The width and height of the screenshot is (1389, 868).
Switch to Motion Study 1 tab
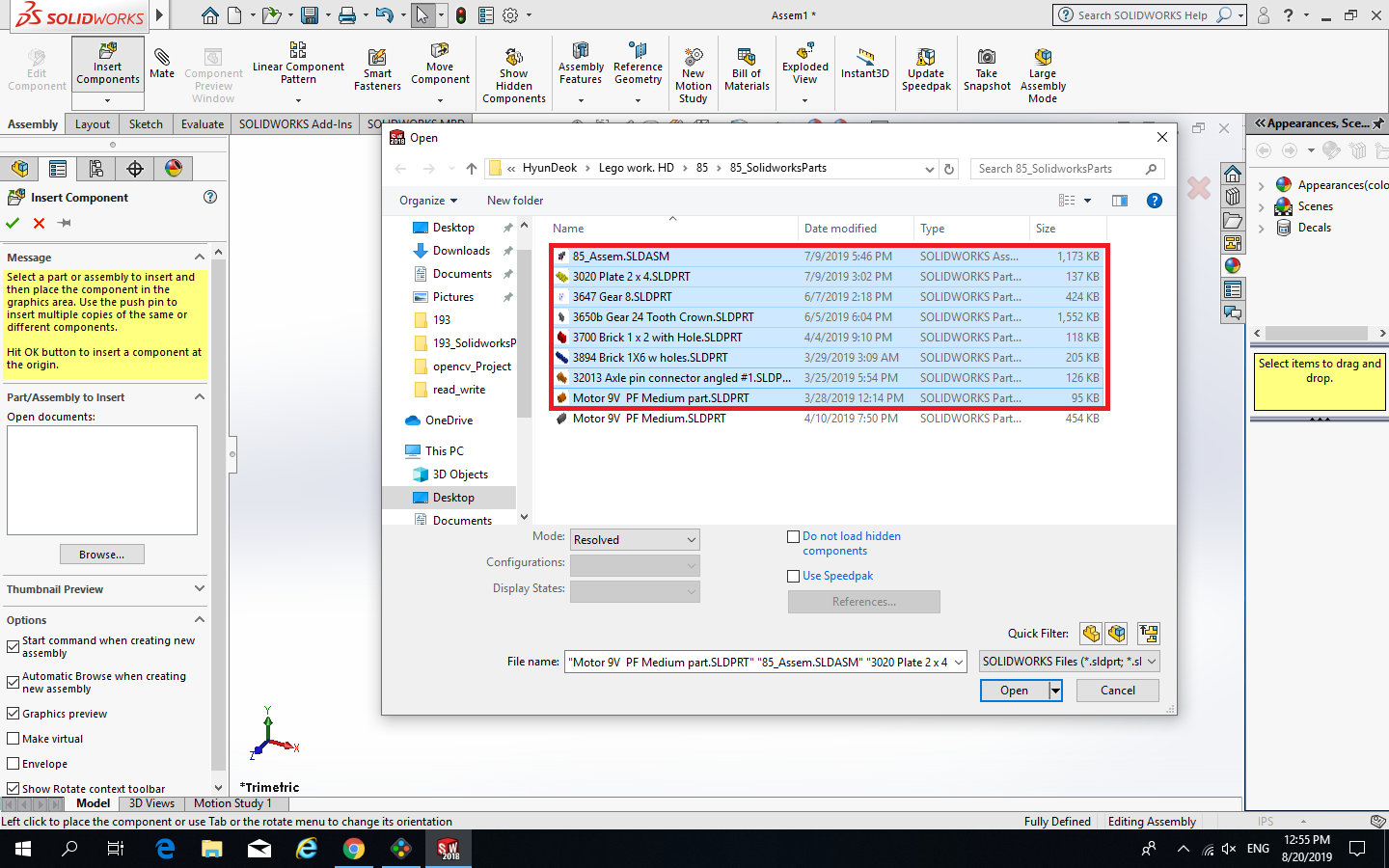(233, 803)
